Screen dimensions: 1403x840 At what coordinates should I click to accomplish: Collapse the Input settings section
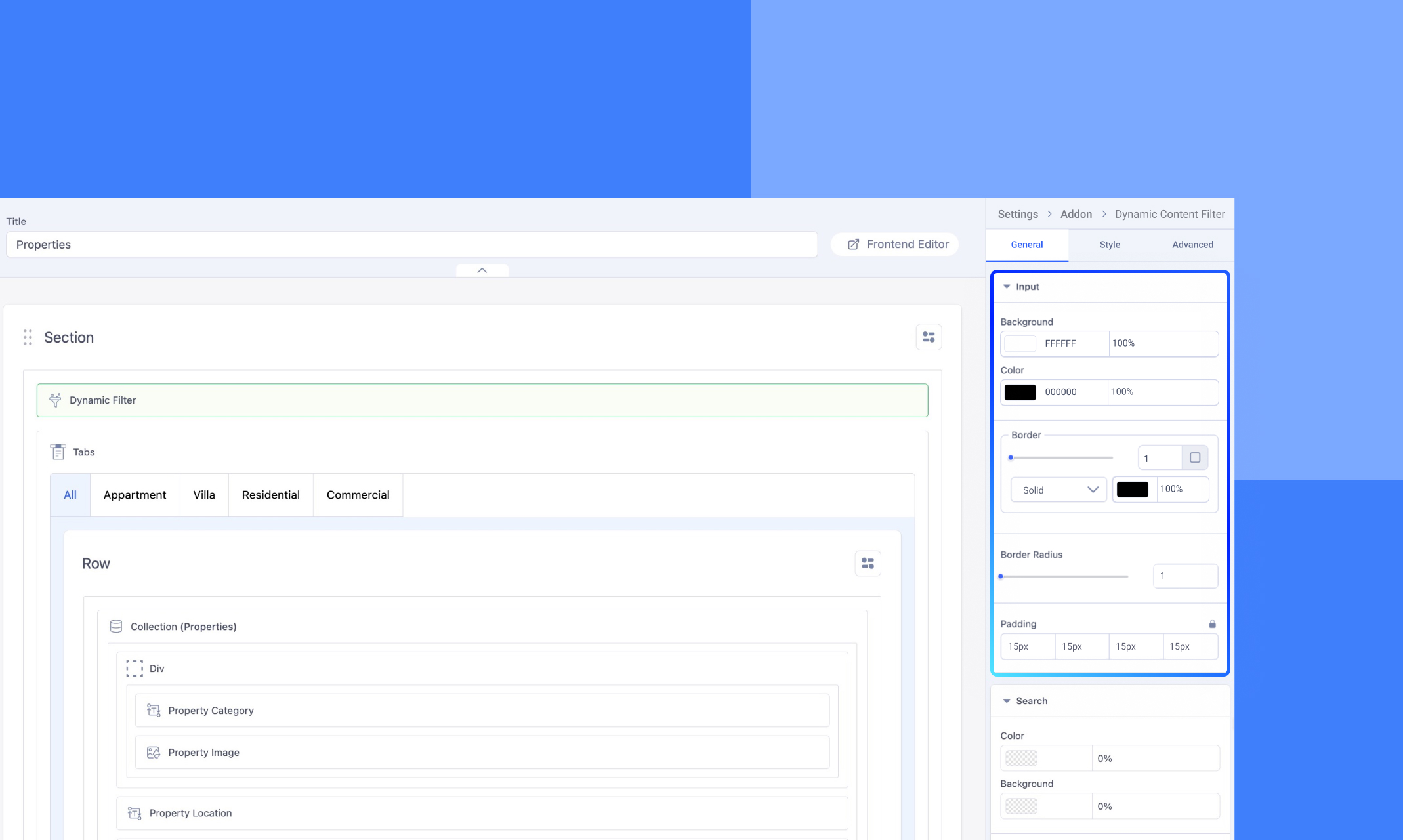[x=1007, y=287]
